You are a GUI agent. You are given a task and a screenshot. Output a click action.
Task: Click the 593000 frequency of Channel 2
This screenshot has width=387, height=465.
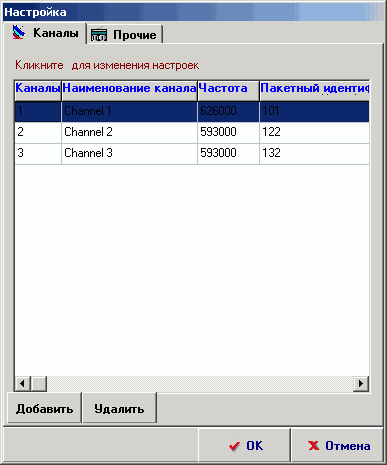[228, 132]
